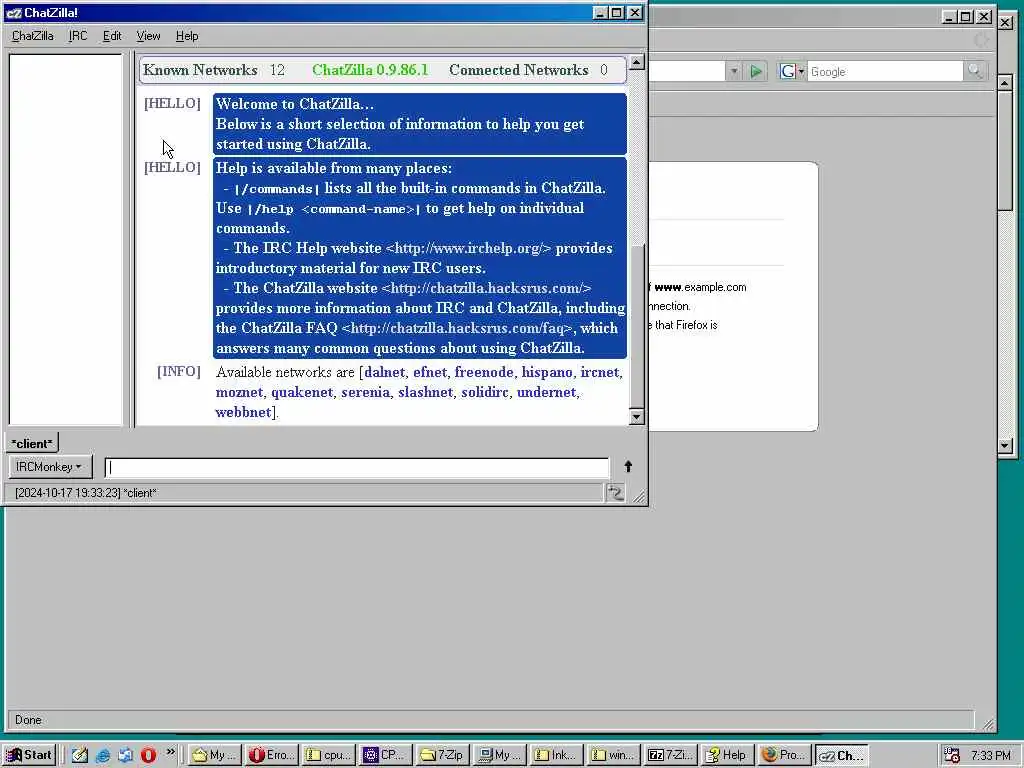Image resolution: width=1024 pixels, height=768 pixels.
Task: Click the Internet Explorer quick launch icon
Action: (x=103, y=756)
